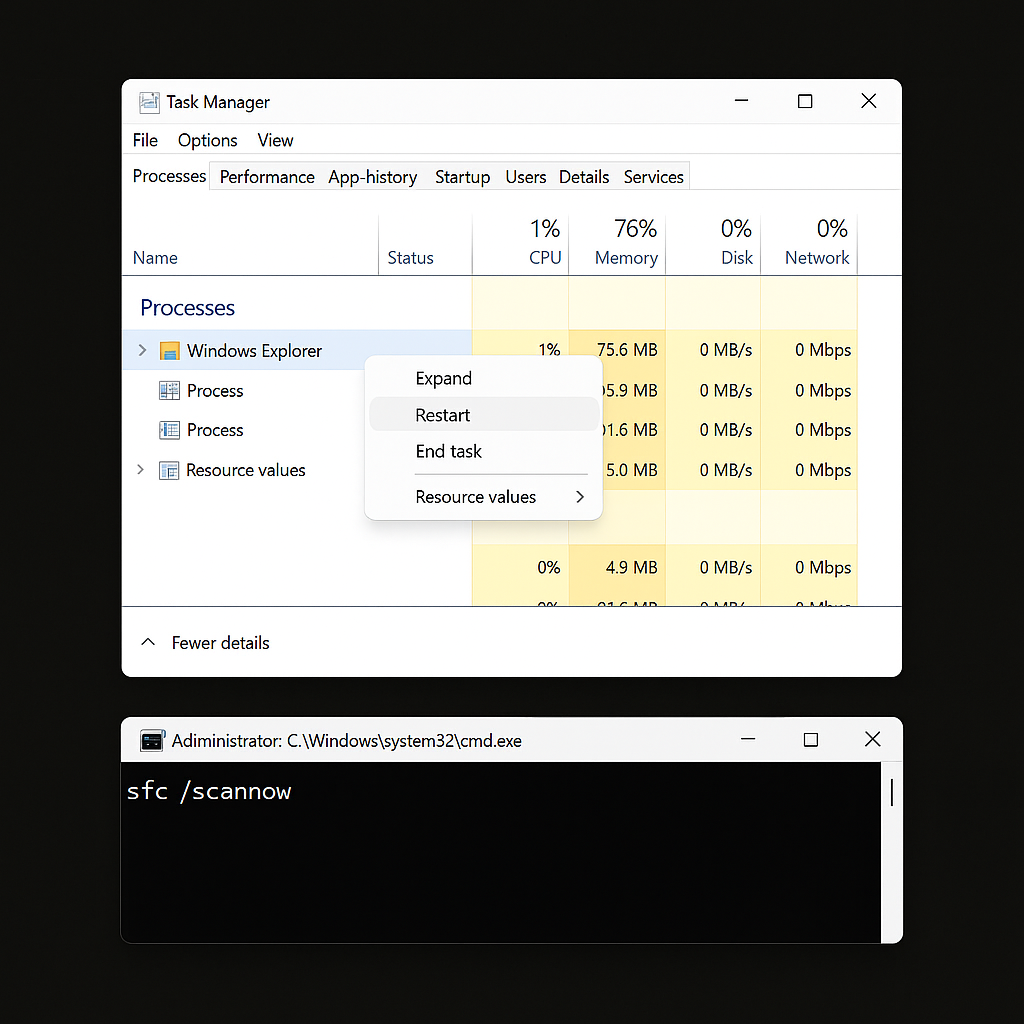Maximize the cmd.exe window

coord(810,739)
